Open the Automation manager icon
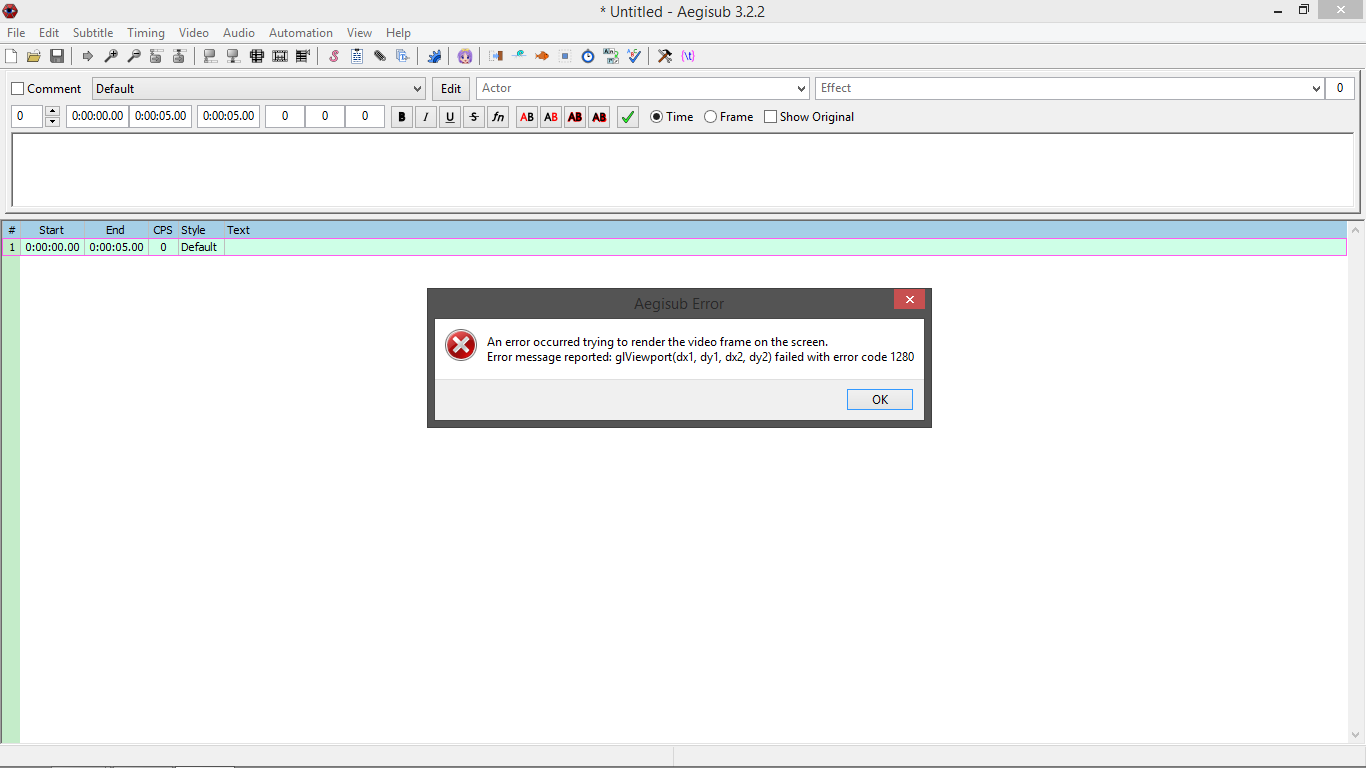Viewport: 1366px width, 768px height. click(x=434, y=56)
